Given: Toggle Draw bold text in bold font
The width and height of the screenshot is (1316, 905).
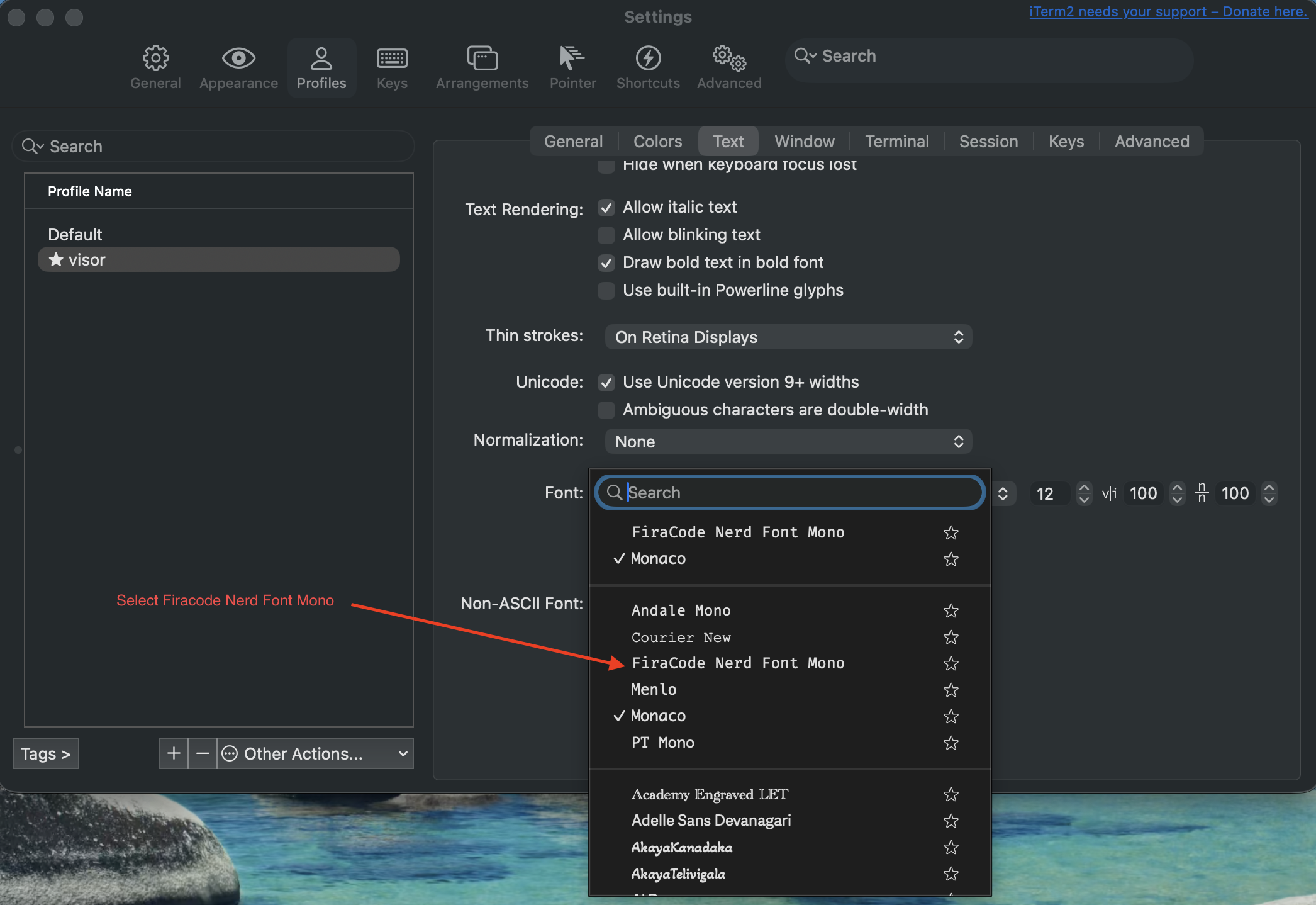Looking at the screenshot, I should [606, 263].
